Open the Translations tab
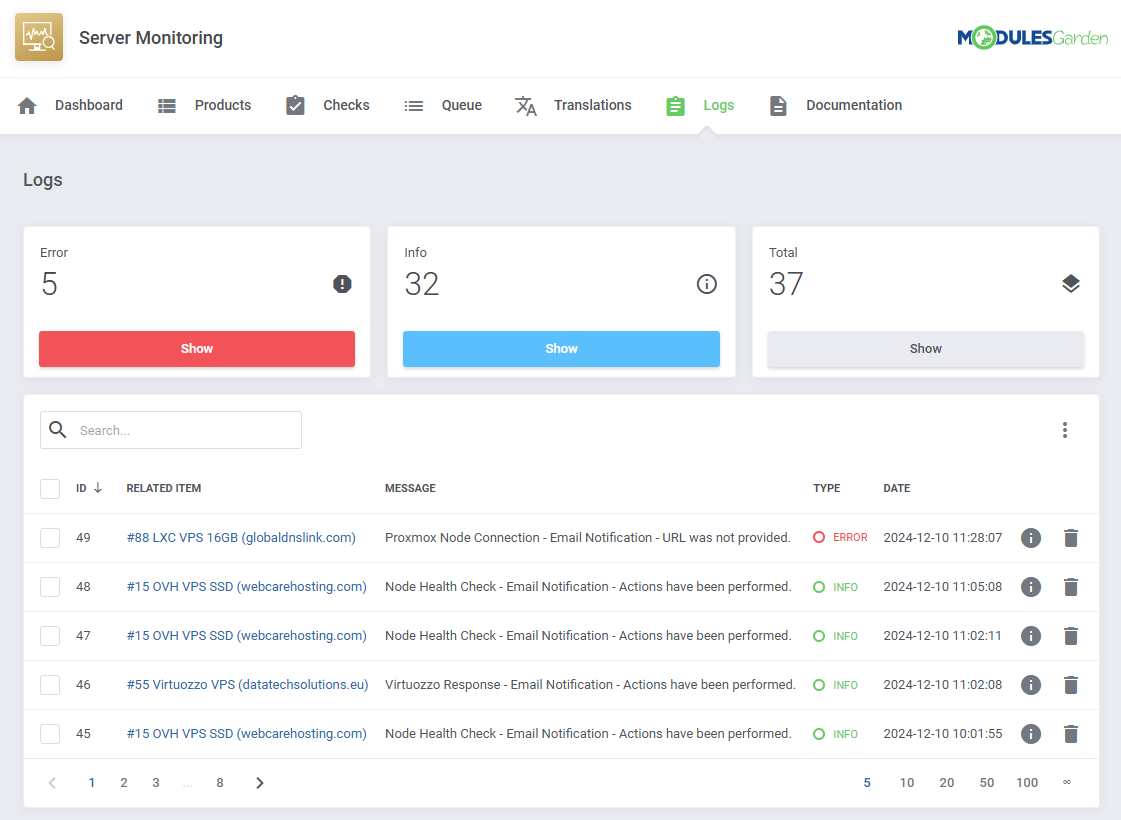Image resolution: width=1121 pixels, height=820 pixels. 573,106
